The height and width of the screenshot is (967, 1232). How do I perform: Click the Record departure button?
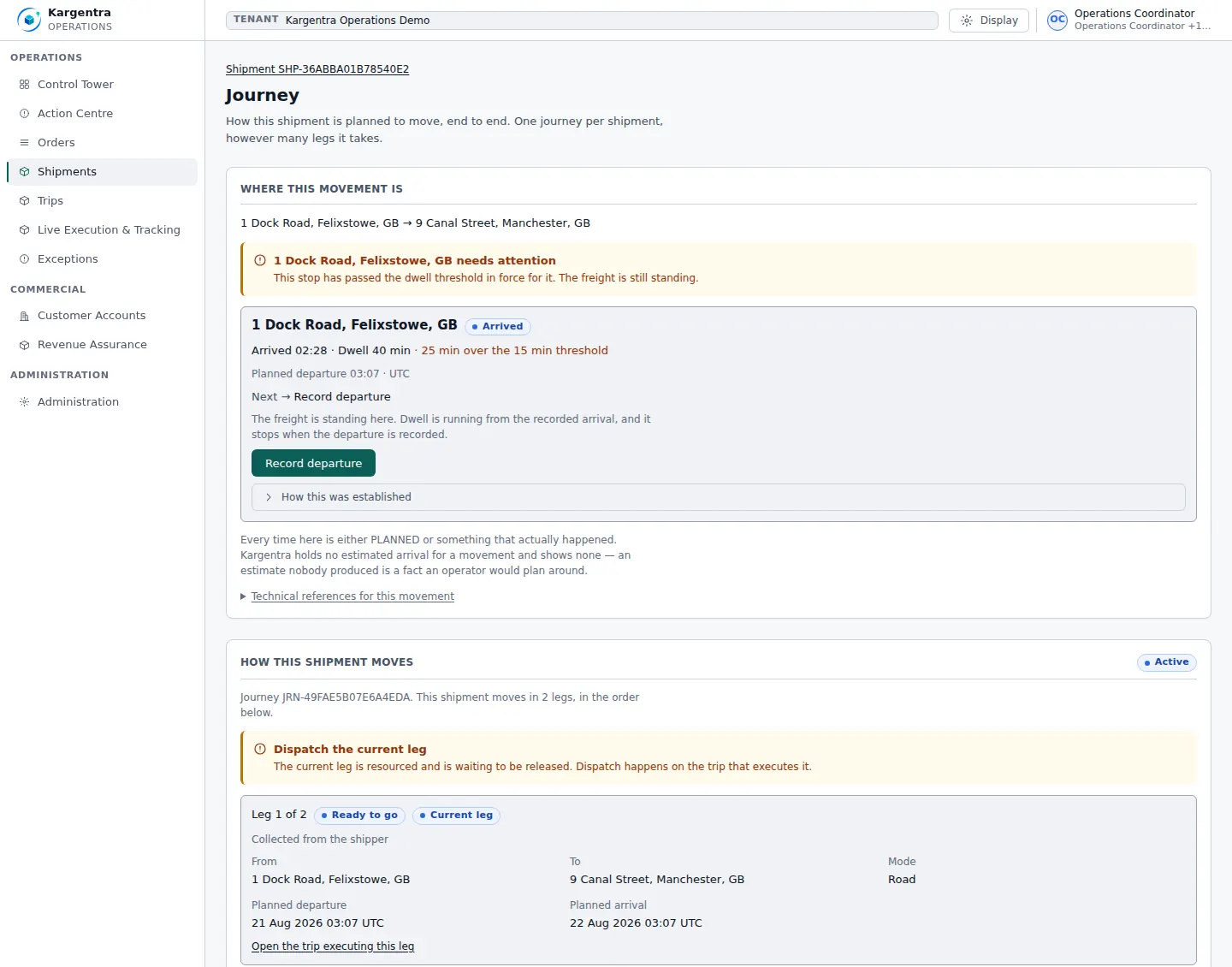tap(313, 463)
